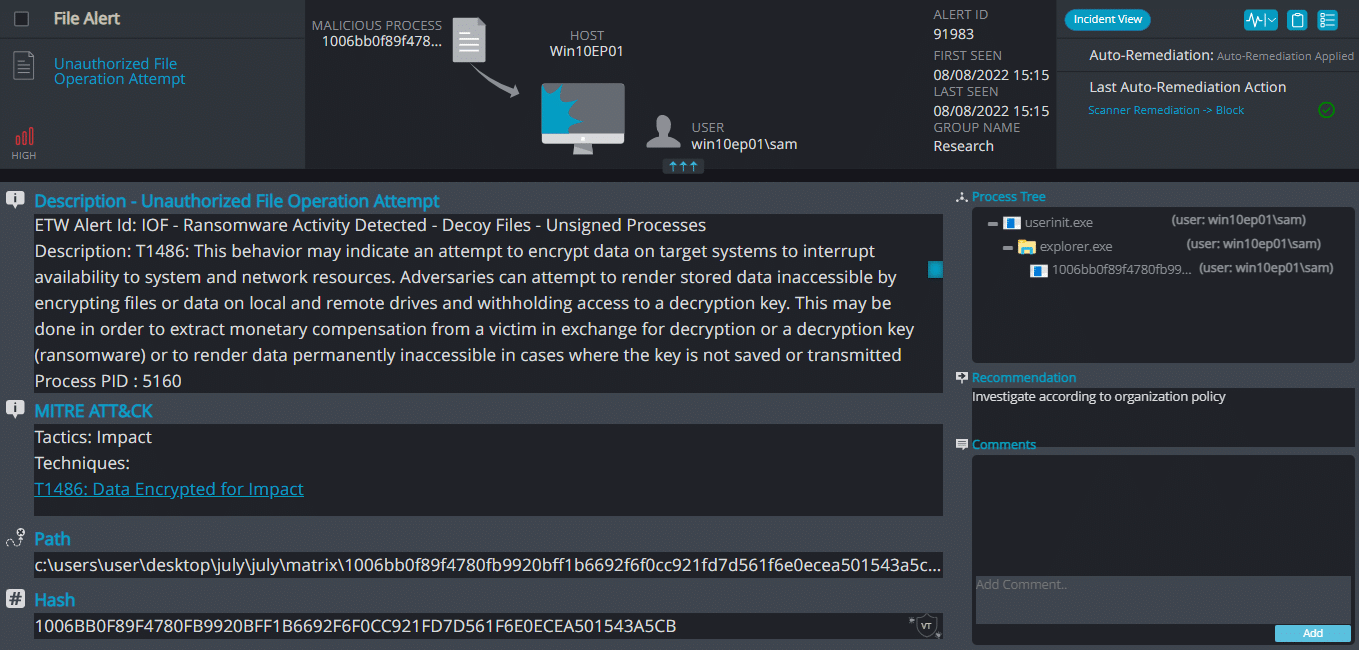
Task: Click the ETW Alert Id line in description
Action: 370,225
